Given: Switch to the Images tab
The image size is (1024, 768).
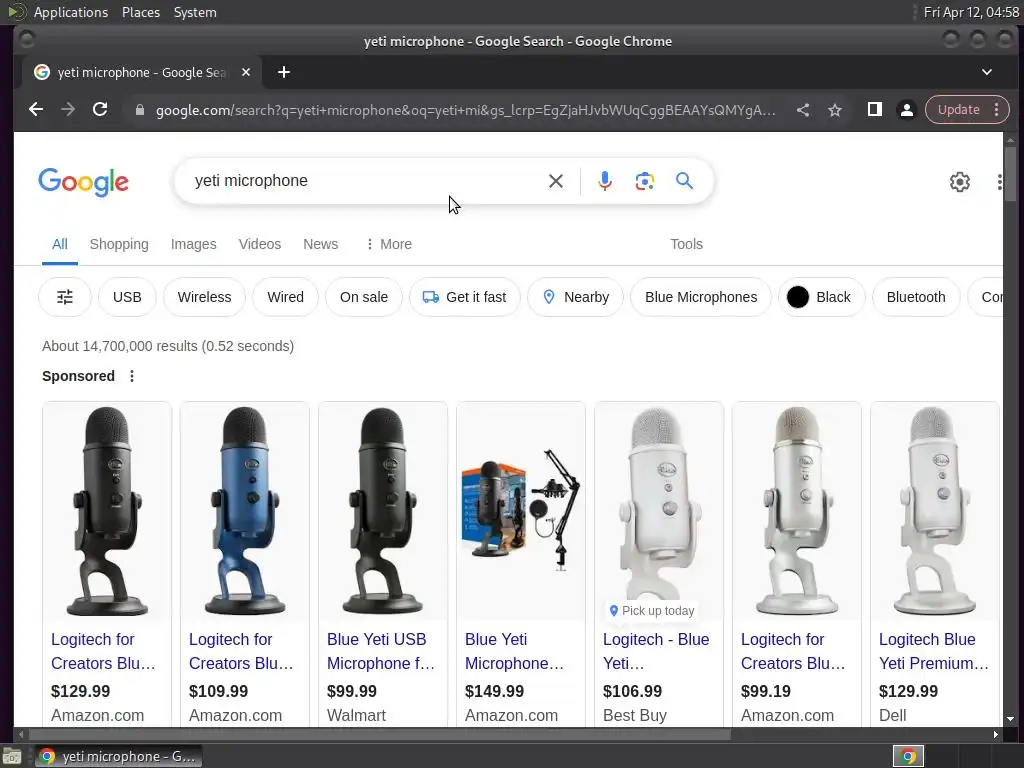Looking at the screenshot, I should (x=193, y=244).
